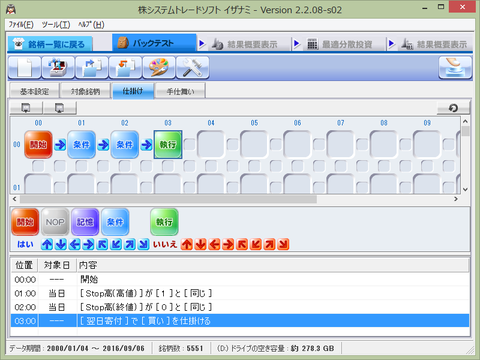This screenshot has width=480, height=360.
Task: Open the ツール(T) menu
Action: (x=56, y=25)
